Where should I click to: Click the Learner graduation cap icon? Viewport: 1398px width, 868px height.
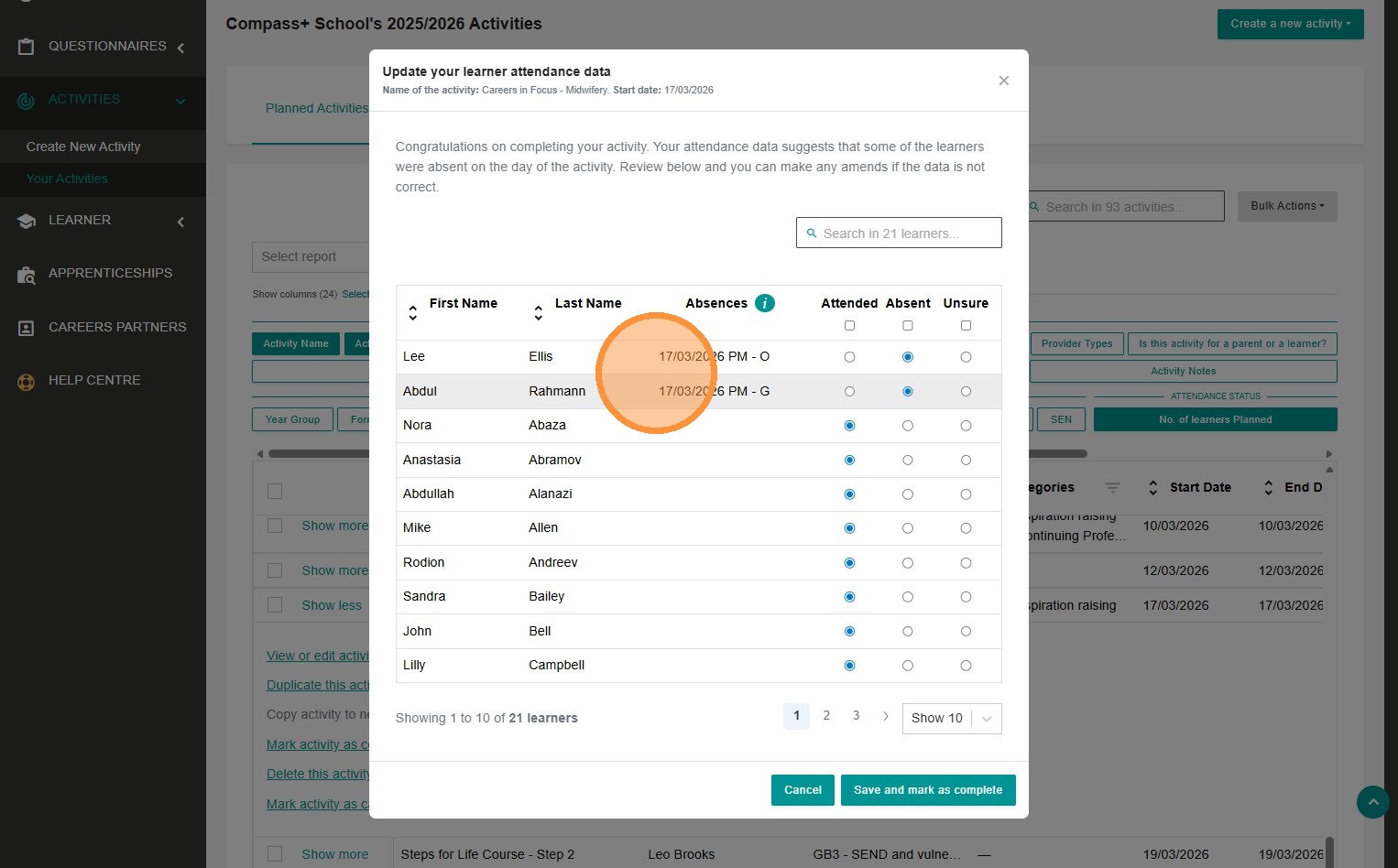click(x=26, y=221)
